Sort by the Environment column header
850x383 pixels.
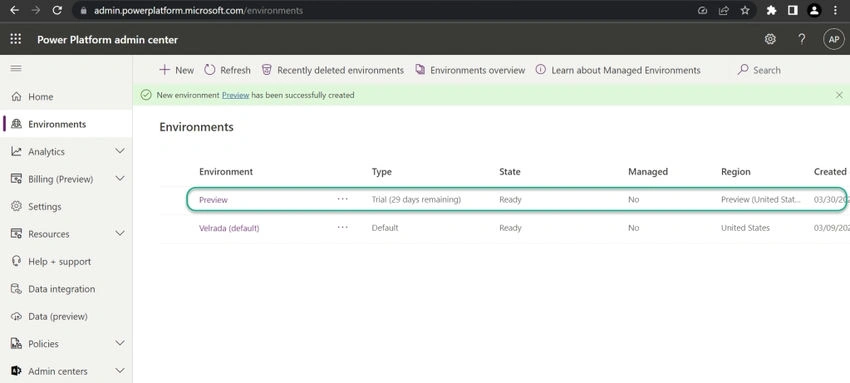tap(226, 172)
